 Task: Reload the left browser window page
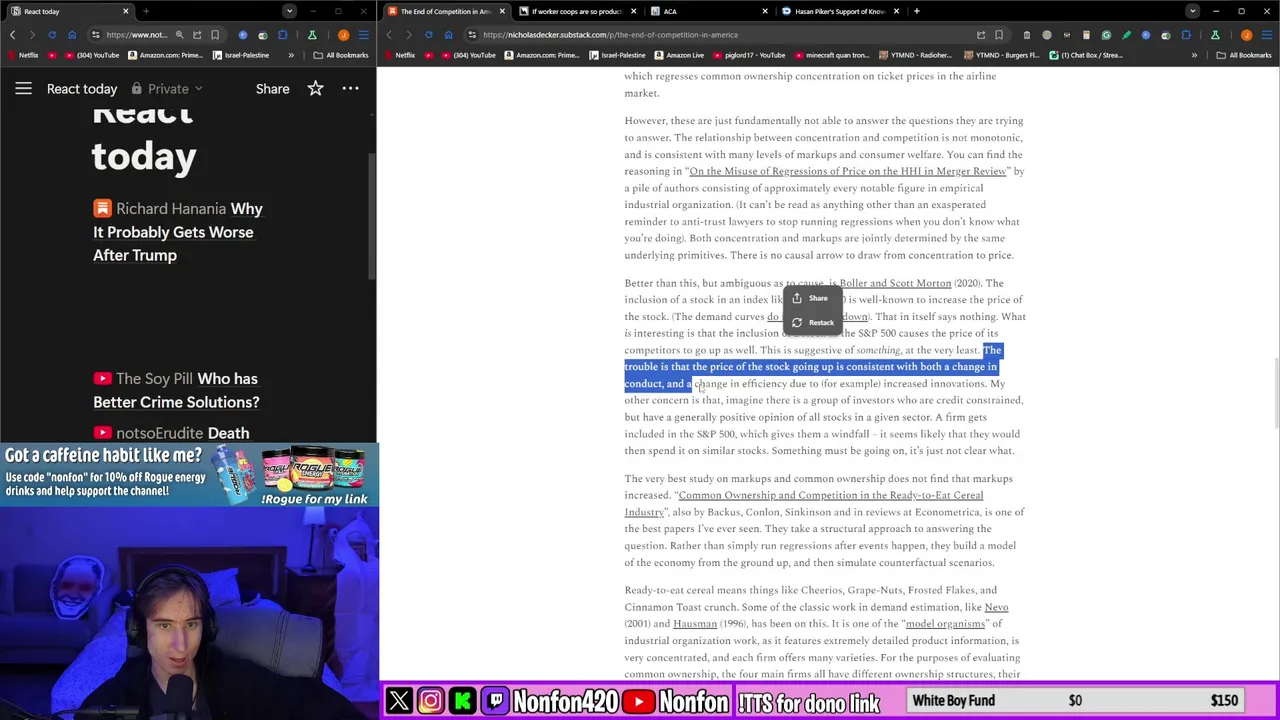point(52,35)
